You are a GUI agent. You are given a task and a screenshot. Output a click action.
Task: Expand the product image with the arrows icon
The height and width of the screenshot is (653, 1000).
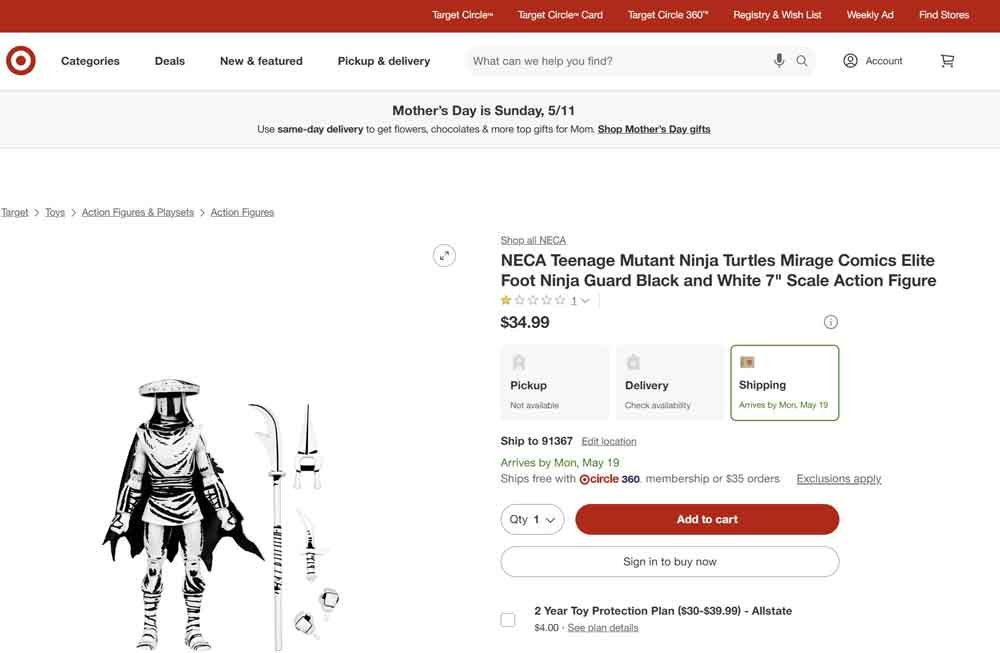coord(444,255)
